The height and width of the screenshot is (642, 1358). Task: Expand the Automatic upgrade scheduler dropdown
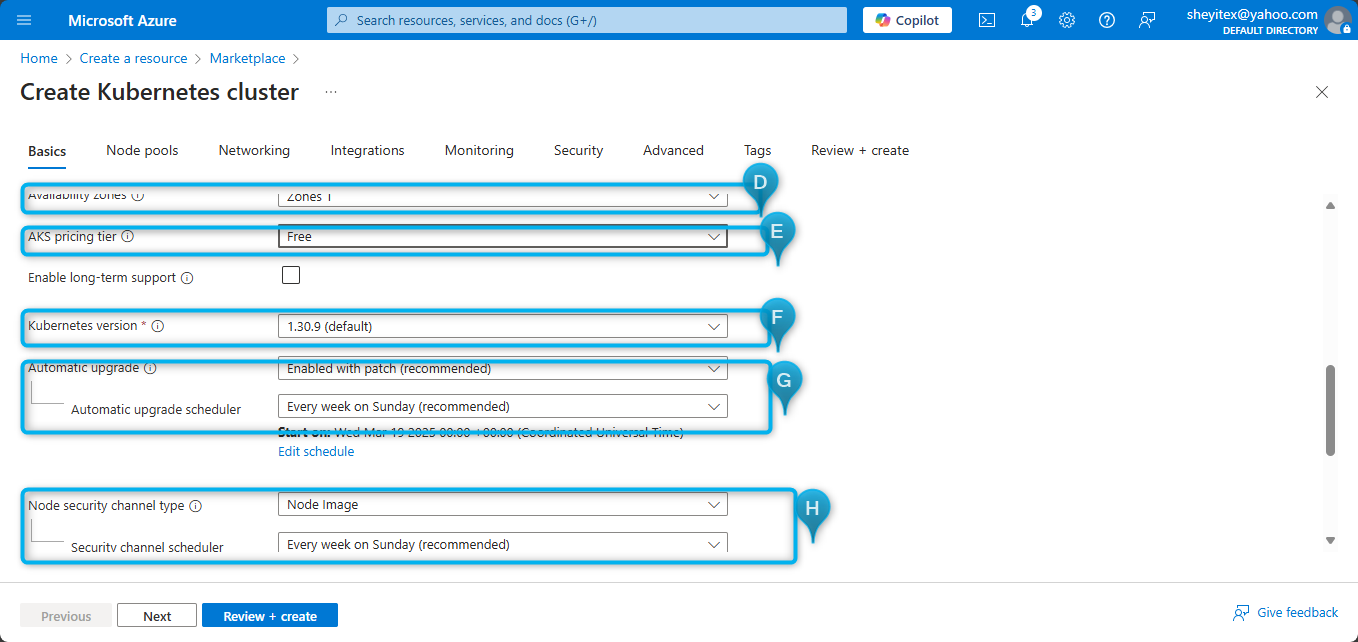coord(502,406)
